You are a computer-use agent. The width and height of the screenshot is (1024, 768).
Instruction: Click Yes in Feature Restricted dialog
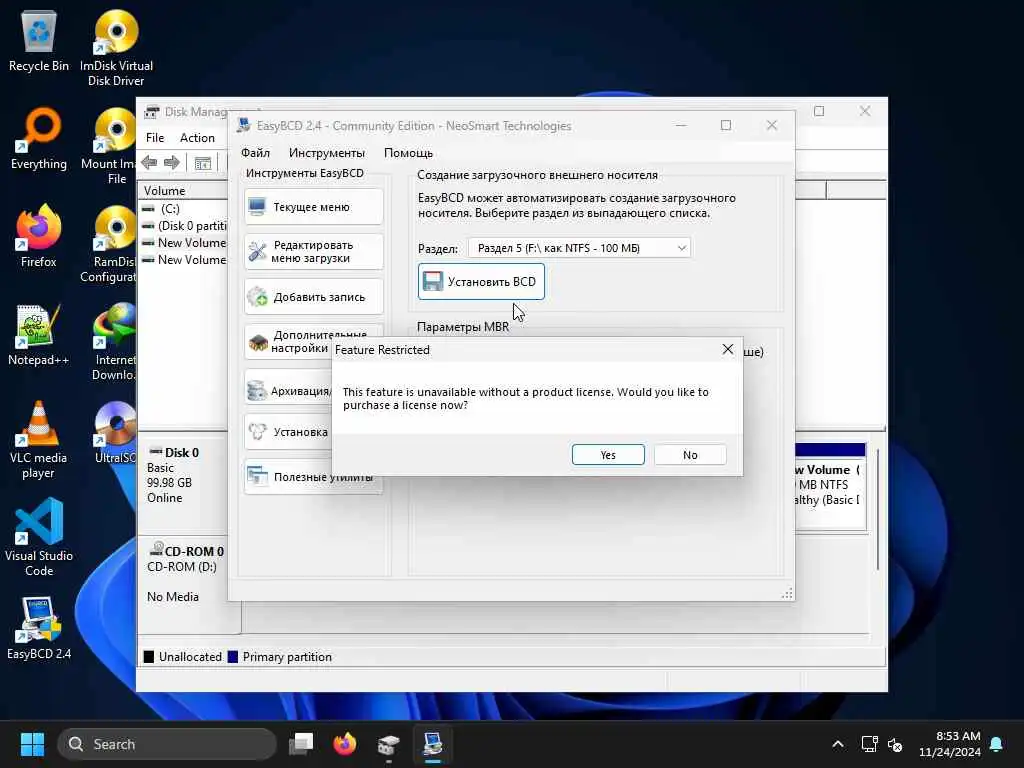tap(608, 455)
